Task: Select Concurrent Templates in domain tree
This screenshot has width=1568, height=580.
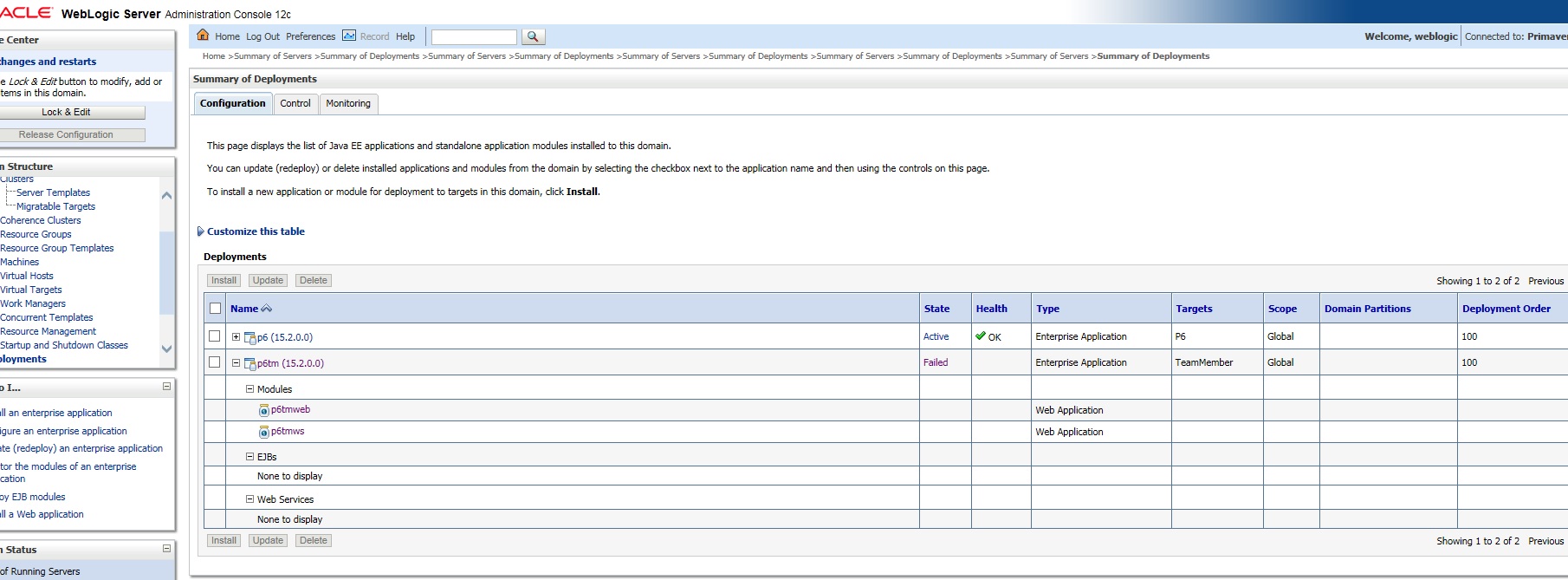Action: (47, 317)
